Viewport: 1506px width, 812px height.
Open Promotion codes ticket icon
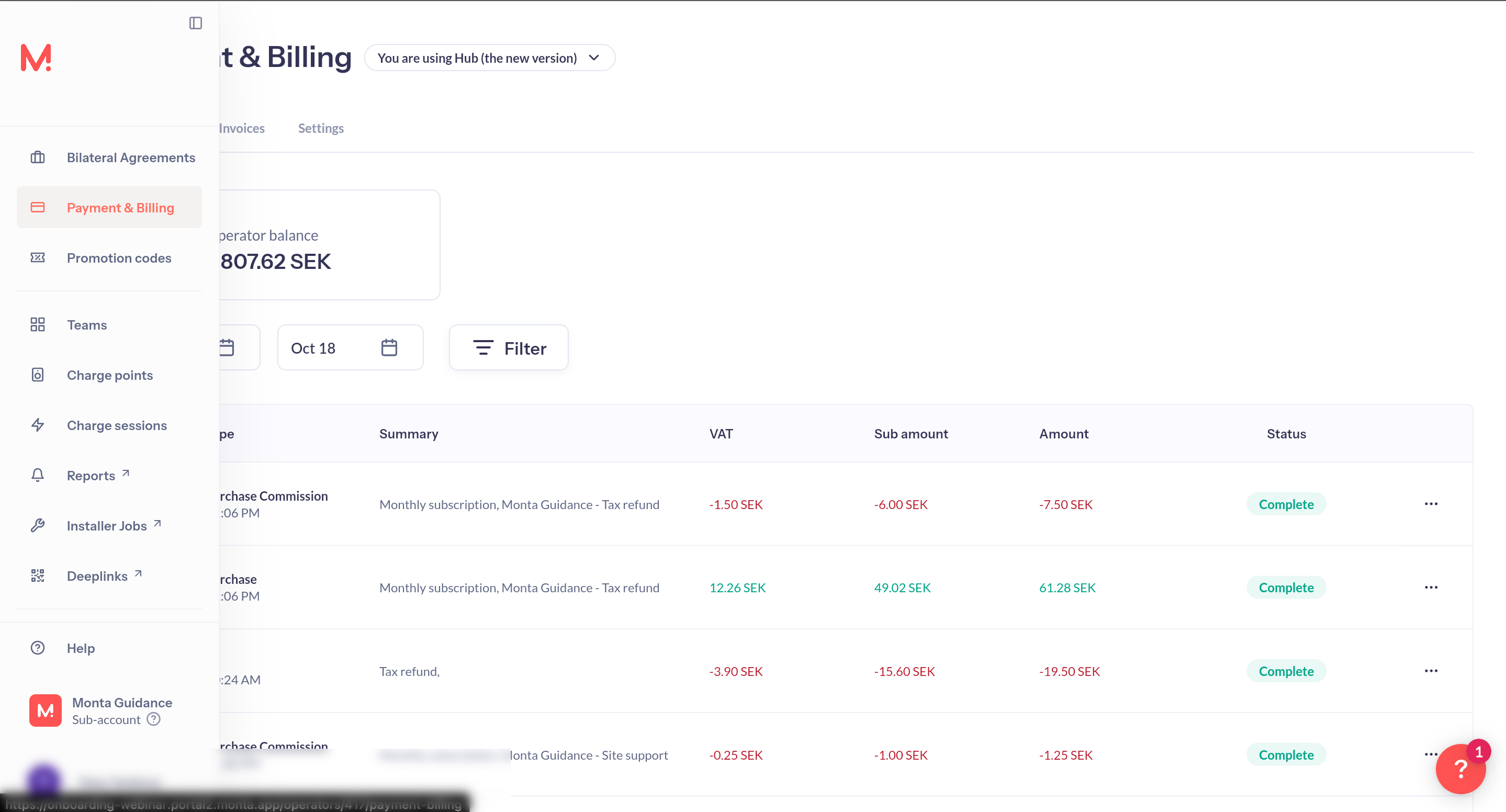38,258
